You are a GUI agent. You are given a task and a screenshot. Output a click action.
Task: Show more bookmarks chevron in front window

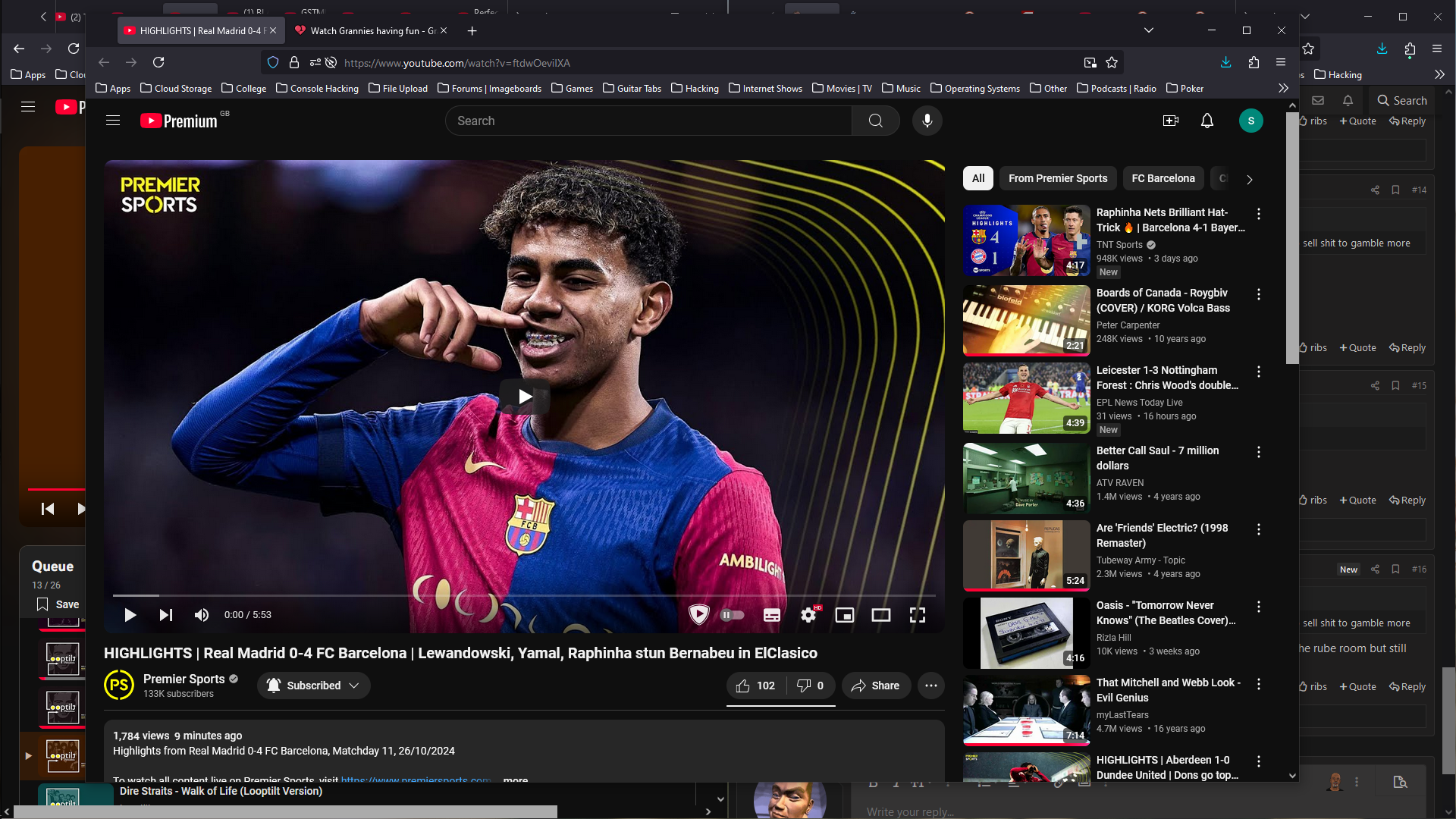pyautogui.click(x=1283, y=89)
